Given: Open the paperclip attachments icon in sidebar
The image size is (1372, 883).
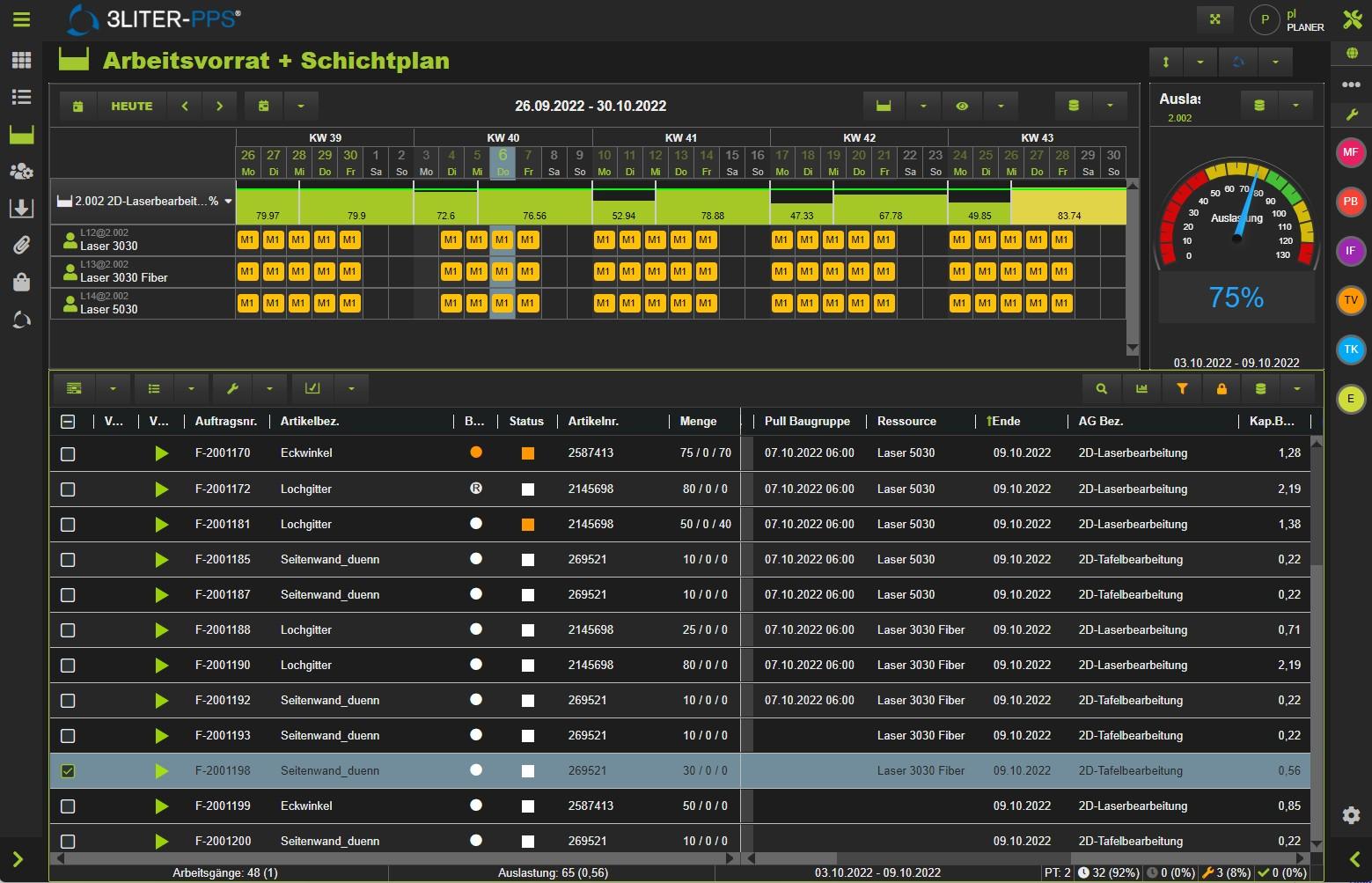Looking at the screenshot, I should [x=21, y=245].
